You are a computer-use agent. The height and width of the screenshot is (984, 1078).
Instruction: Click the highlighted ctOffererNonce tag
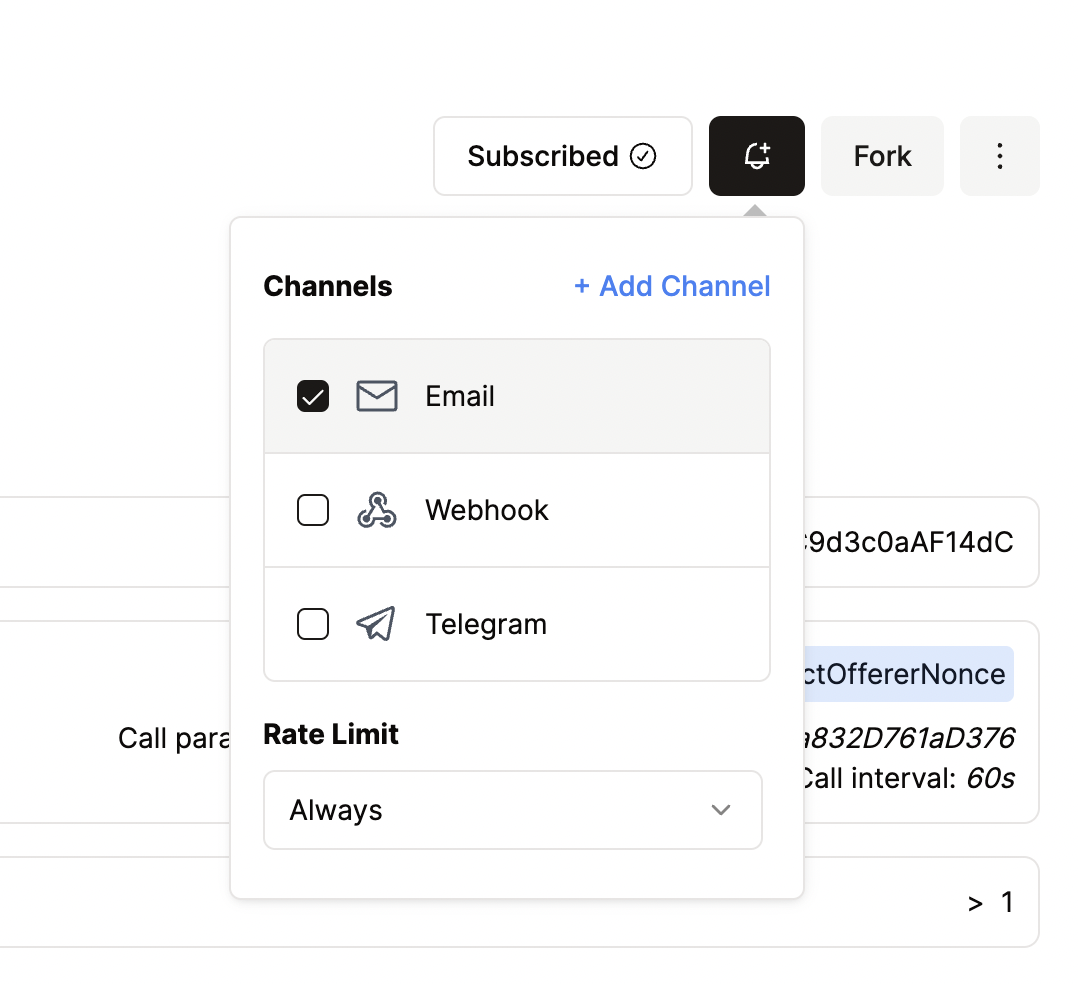908,674
